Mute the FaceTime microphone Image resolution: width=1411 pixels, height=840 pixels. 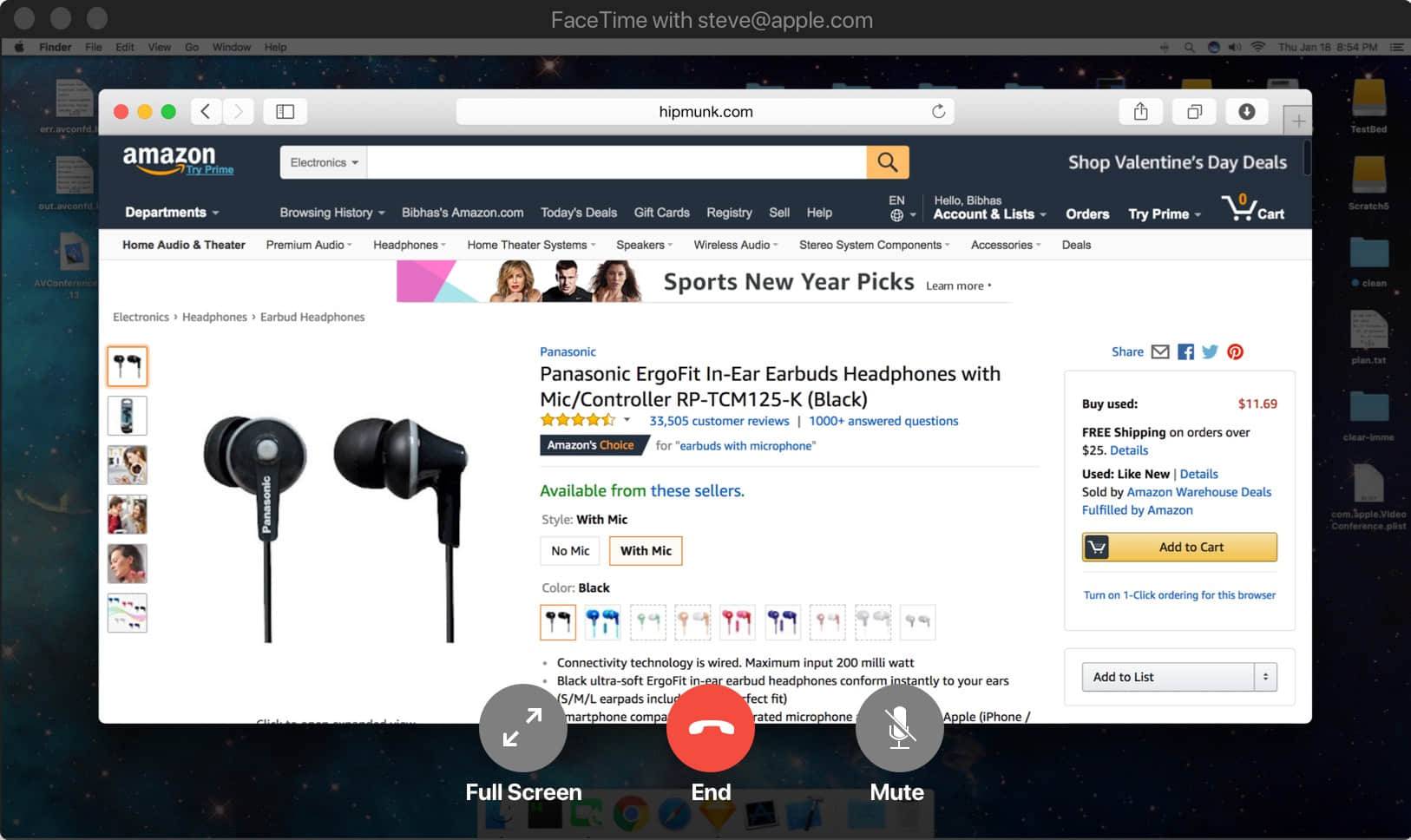[x=899, y=728]
